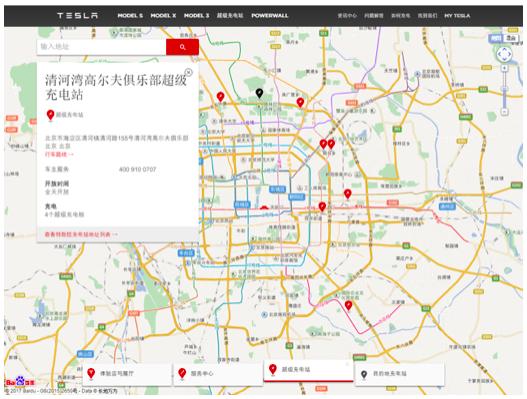Select right pin of the adjacent red pair

coord(331,144)
